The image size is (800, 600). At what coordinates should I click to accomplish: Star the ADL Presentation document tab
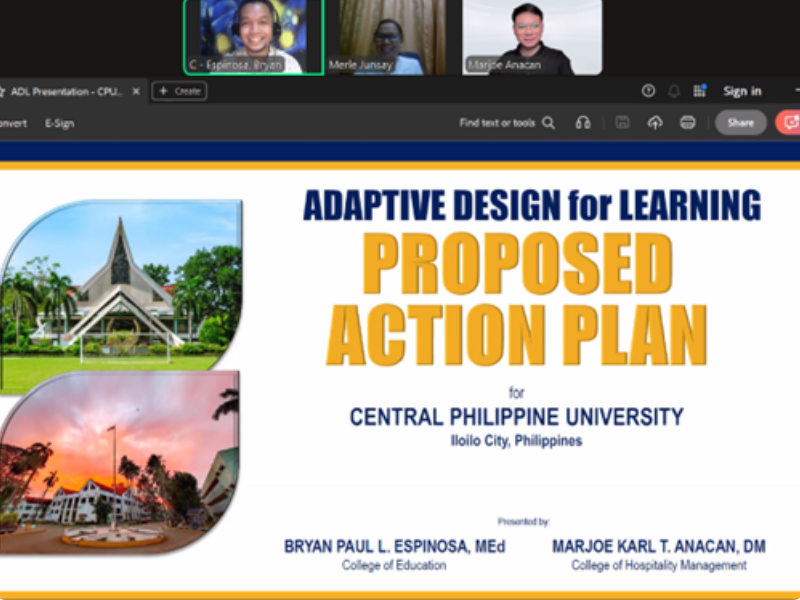3,91
